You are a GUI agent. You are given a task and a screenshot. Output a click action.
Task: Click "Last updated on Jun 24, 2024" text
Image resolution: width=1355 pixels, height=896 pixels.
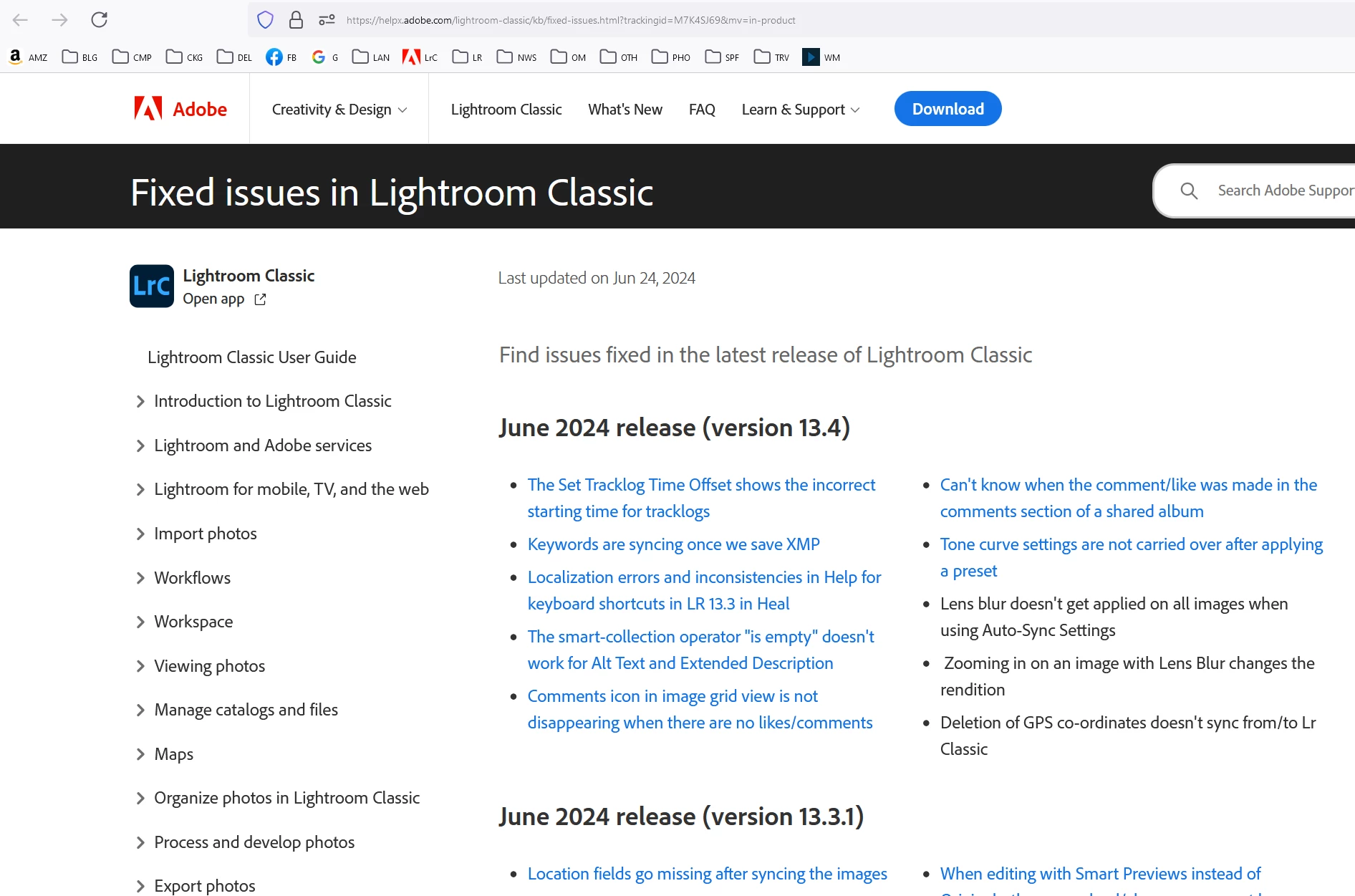[x=597, y=278]
